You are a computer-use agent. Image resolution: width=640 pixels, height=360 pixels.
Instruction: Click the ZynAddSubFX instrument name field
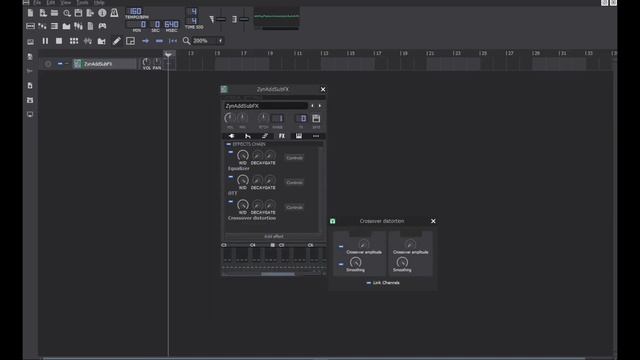[265, 106]
